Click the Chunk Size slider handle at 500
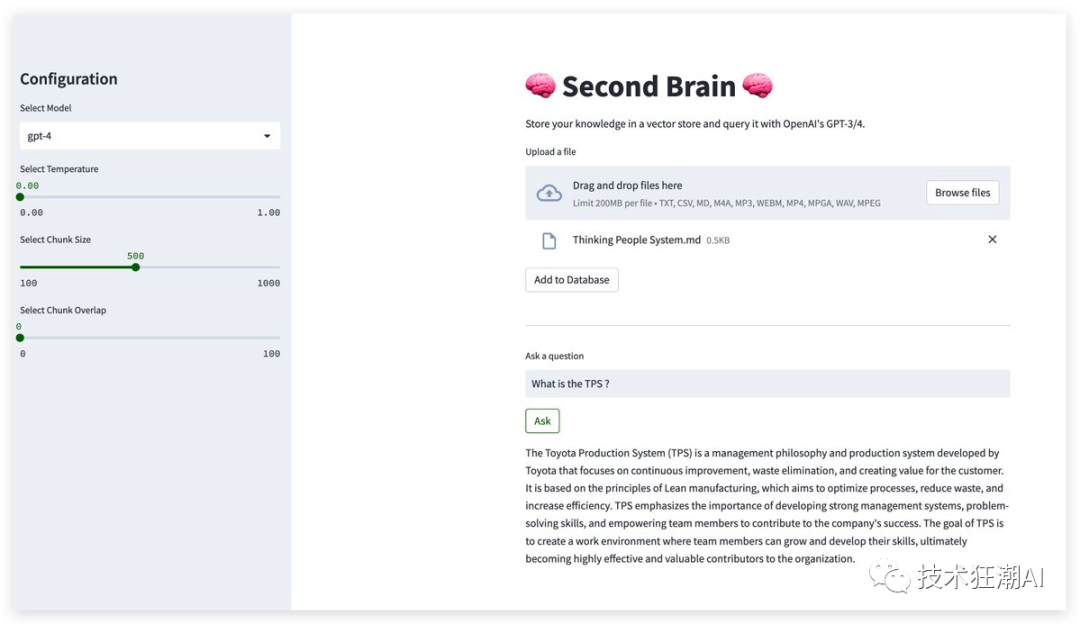 [136, 267]
